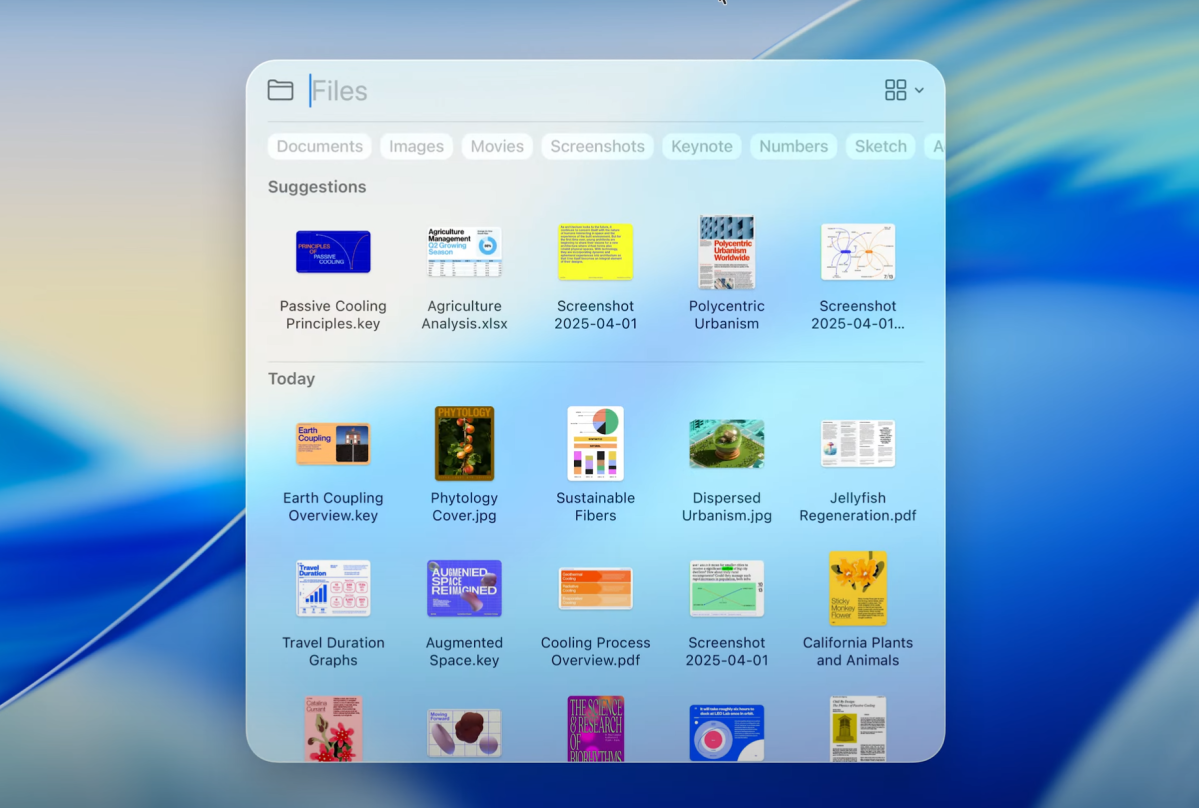Click the 'California Plants and Animals' file name
The image size is (1199, 808).
tap(858, 651)
